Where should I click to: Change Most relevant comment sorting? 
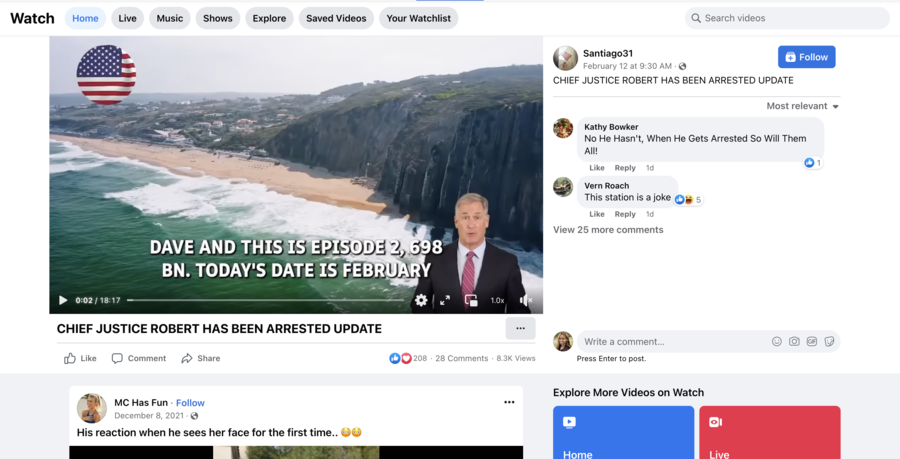pos(802,106)
